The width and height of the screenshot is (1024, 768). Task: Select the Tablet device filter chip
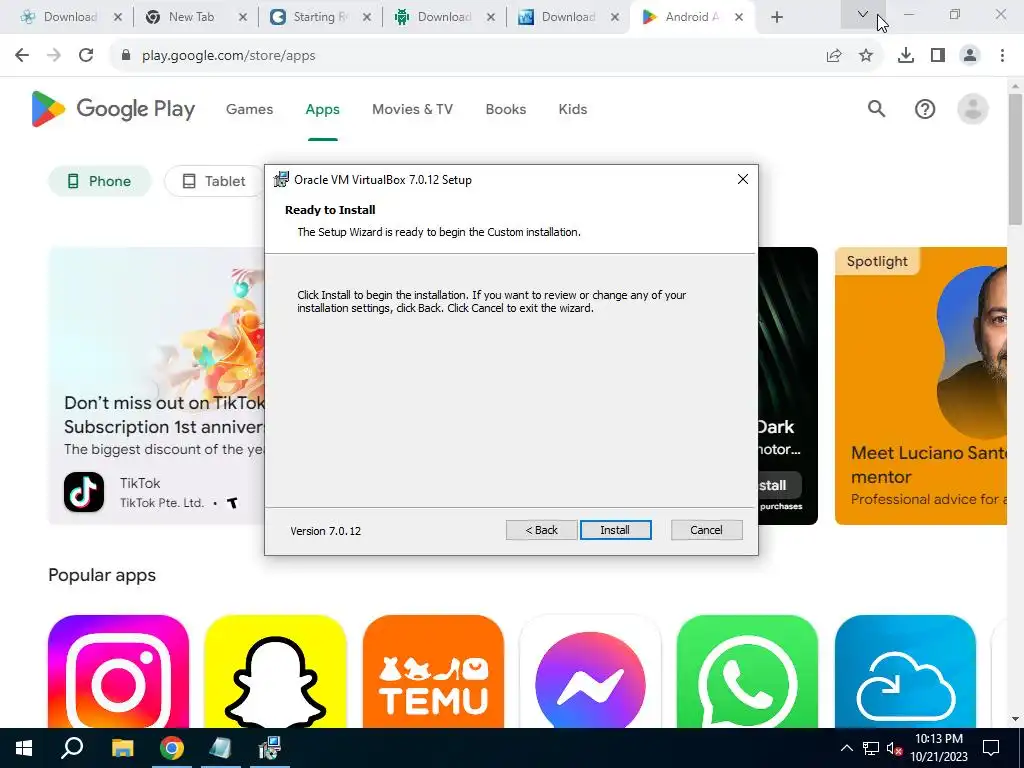tap(214, 181)
